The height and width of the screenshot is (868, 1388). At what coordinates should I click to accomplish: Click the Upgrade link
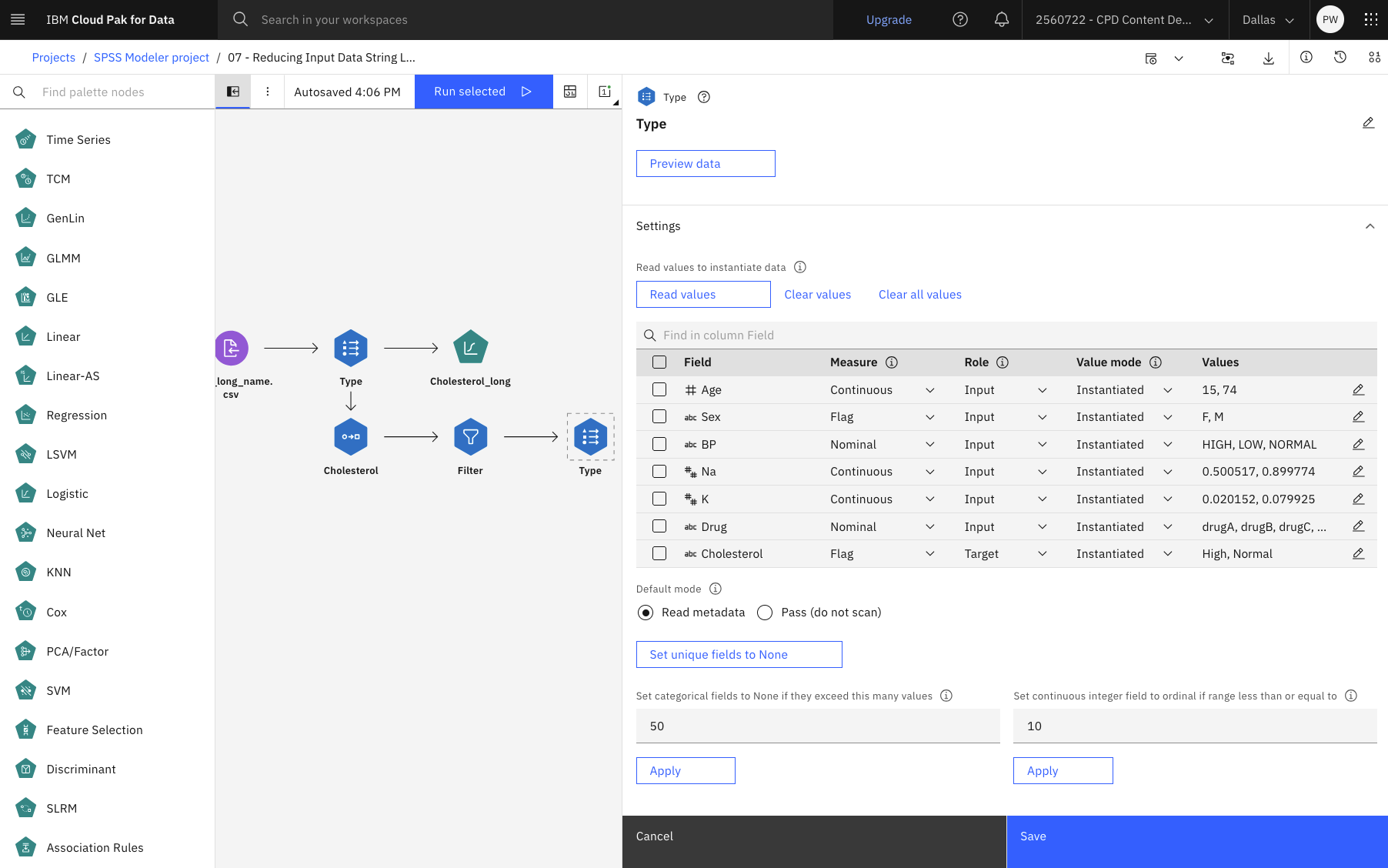889,20
